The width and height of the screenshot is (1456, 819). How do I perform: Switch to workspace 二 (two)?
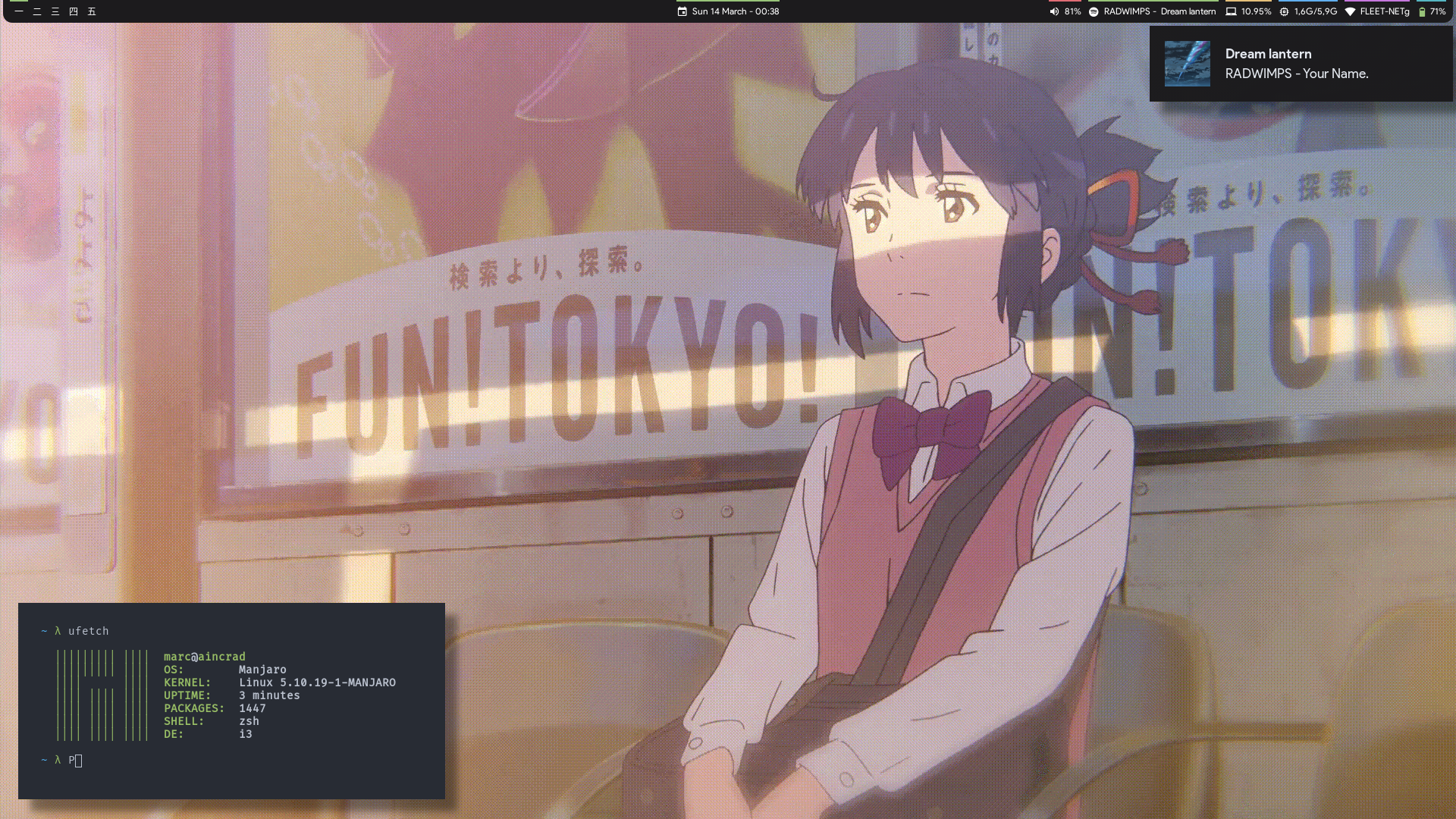click(x=37, y=11)
